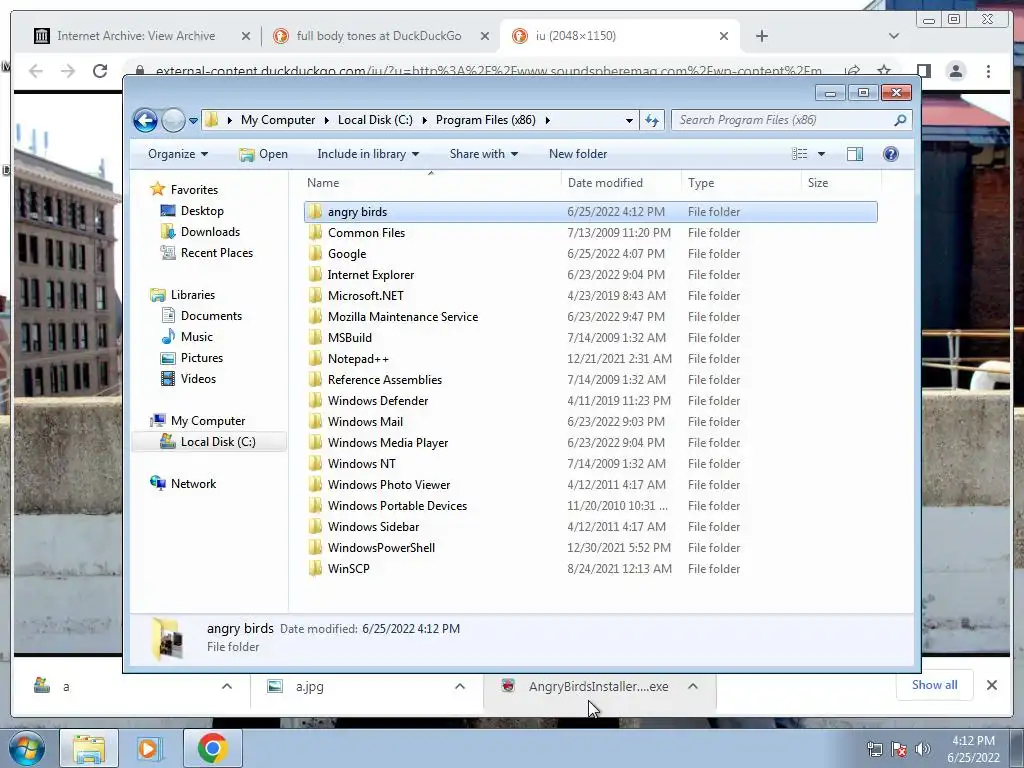Expand AngryBirdsInstaller download options arrow
Image resolution: width=1024 pixels, height=768 pixels.
click(693, 686)
